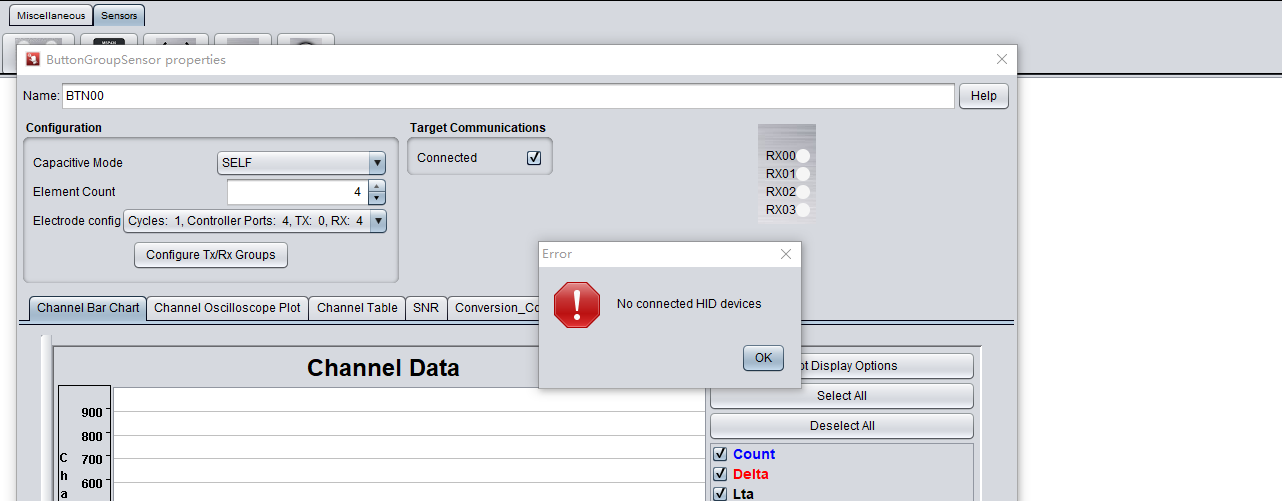Increase Element Count with up arrow
Image resolution: width=1282 pixels, height=501 pixels.
coord(376,186)
